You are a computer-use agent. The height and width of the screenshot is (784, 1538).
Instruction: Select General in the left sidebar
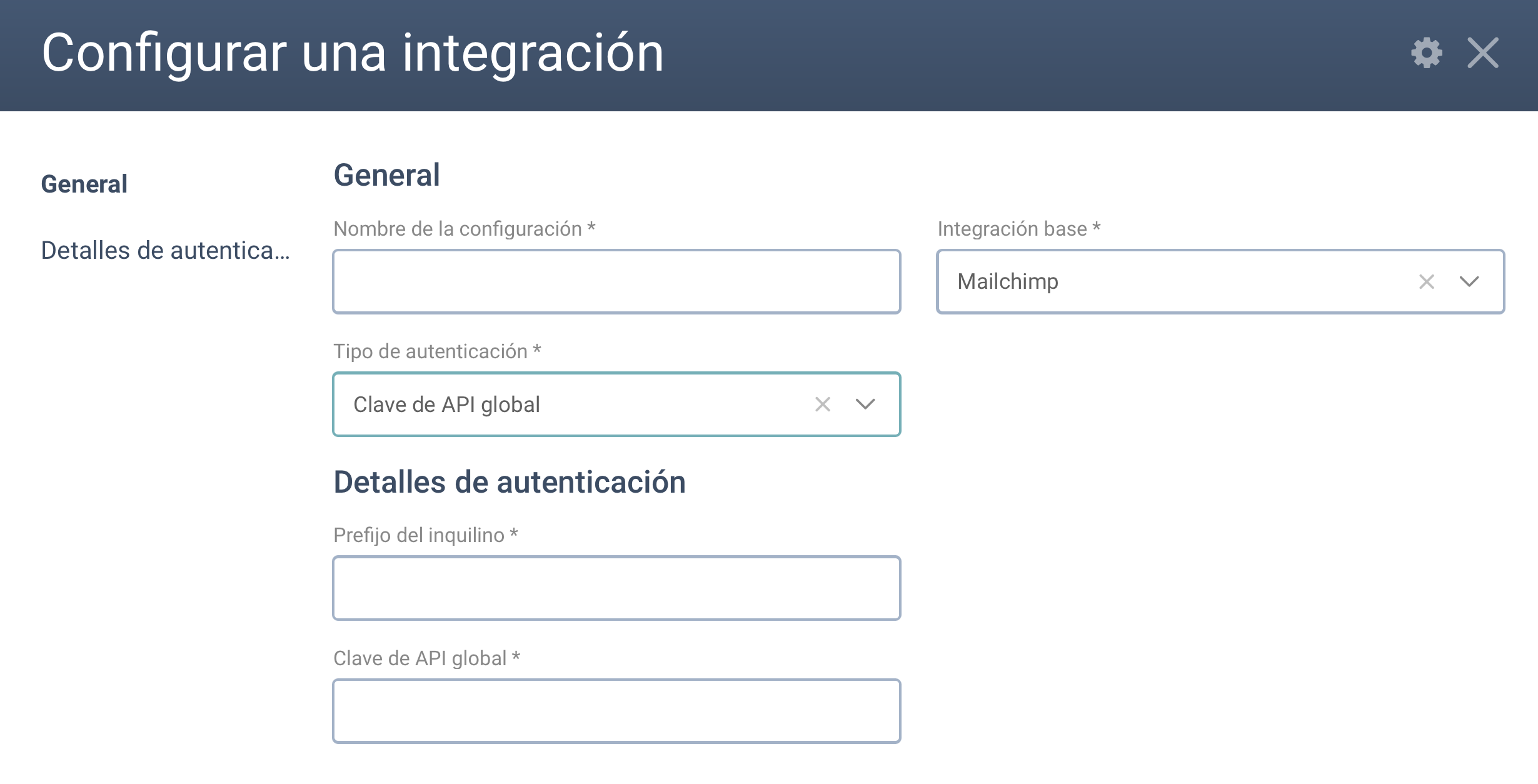pos(84,184)
